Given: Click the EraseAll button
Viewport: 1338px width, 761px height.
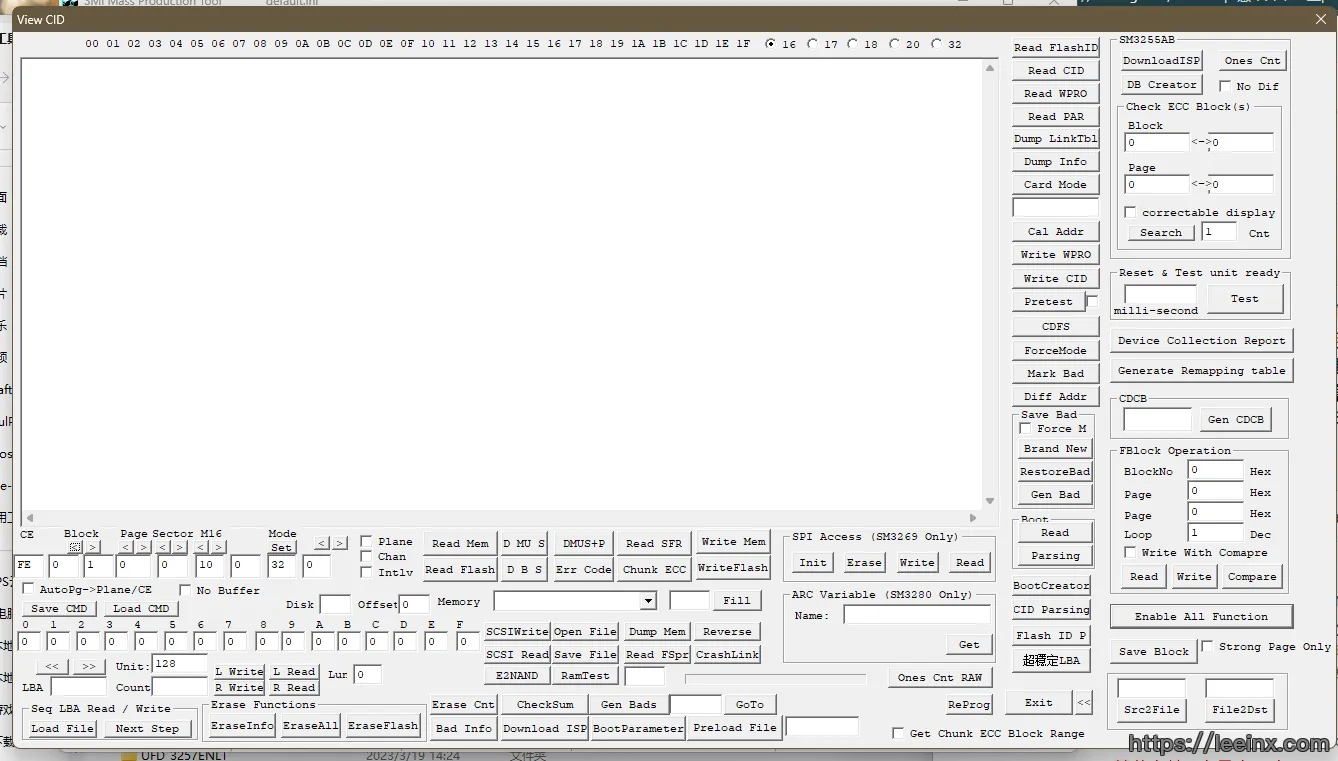Looking at the screenshot, I should click(310, 725).
